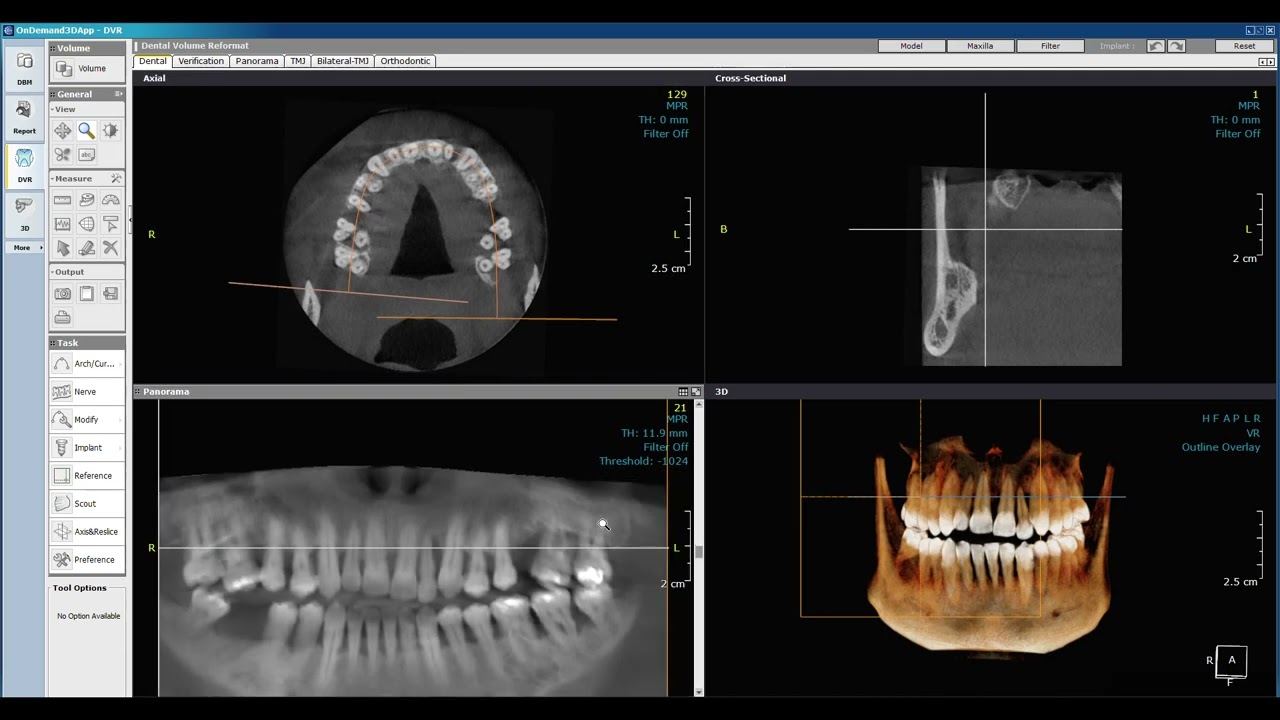This screenshot has width=1280, height=720.
Task: Open the Implant task submenu
Action: [x=87, y=448]
